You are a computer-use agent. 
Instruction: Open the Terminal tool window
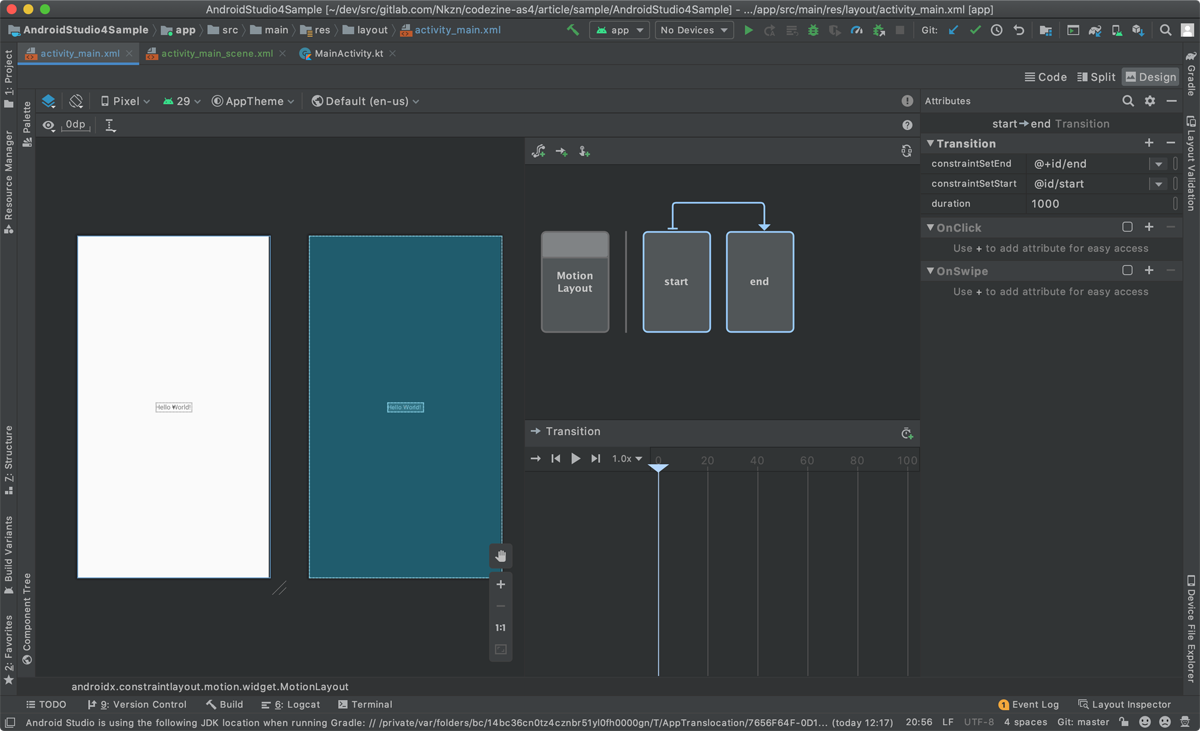pyautogui.click(x=365, y=704)
